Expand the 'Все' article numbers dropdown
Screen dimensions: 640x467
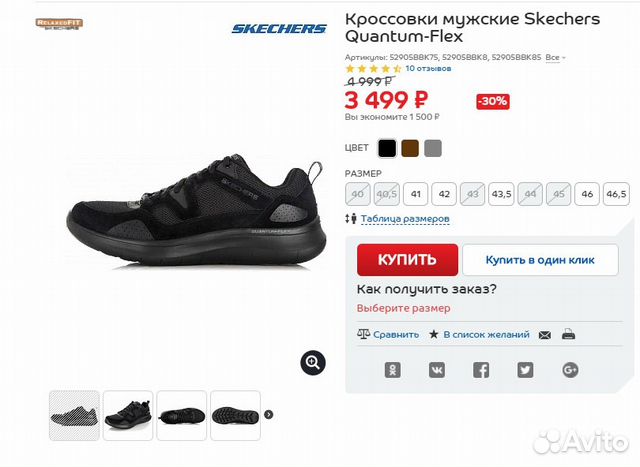556,58
